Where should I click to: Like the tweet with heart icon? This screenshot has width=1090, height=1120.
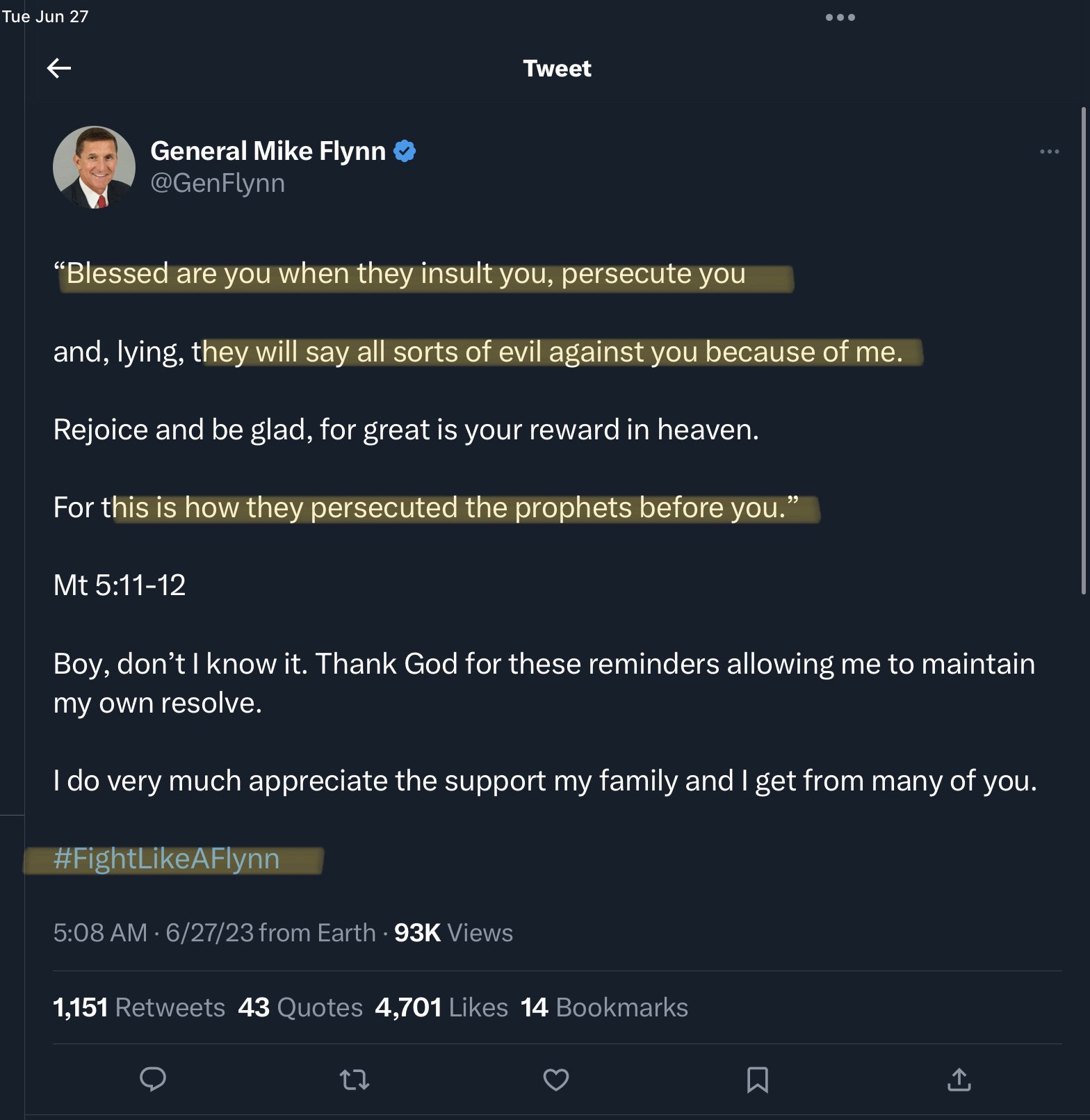point(556,1079)
